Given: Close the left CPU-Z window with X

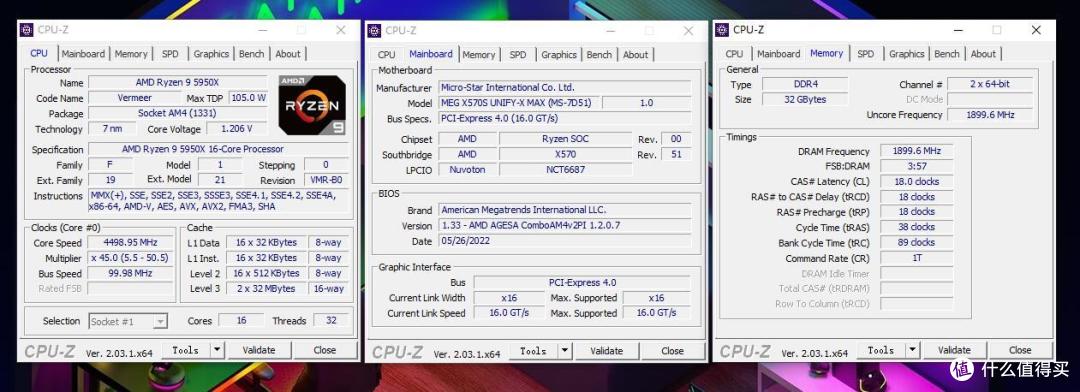Looking at the screenshot, I should (x=340, y=30).
